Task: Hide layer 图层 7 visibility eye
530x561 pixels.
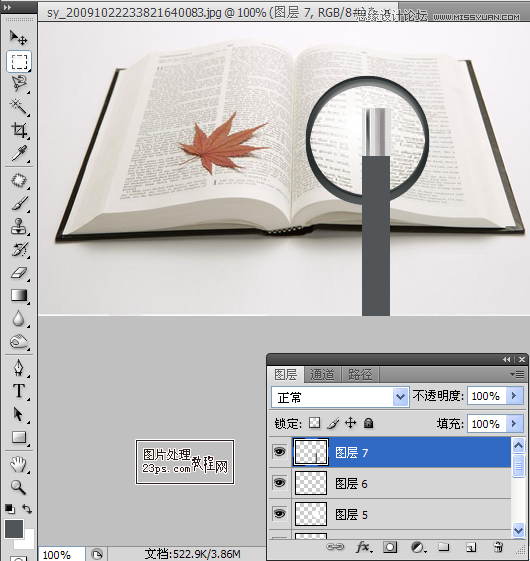Action: point(279,452)
